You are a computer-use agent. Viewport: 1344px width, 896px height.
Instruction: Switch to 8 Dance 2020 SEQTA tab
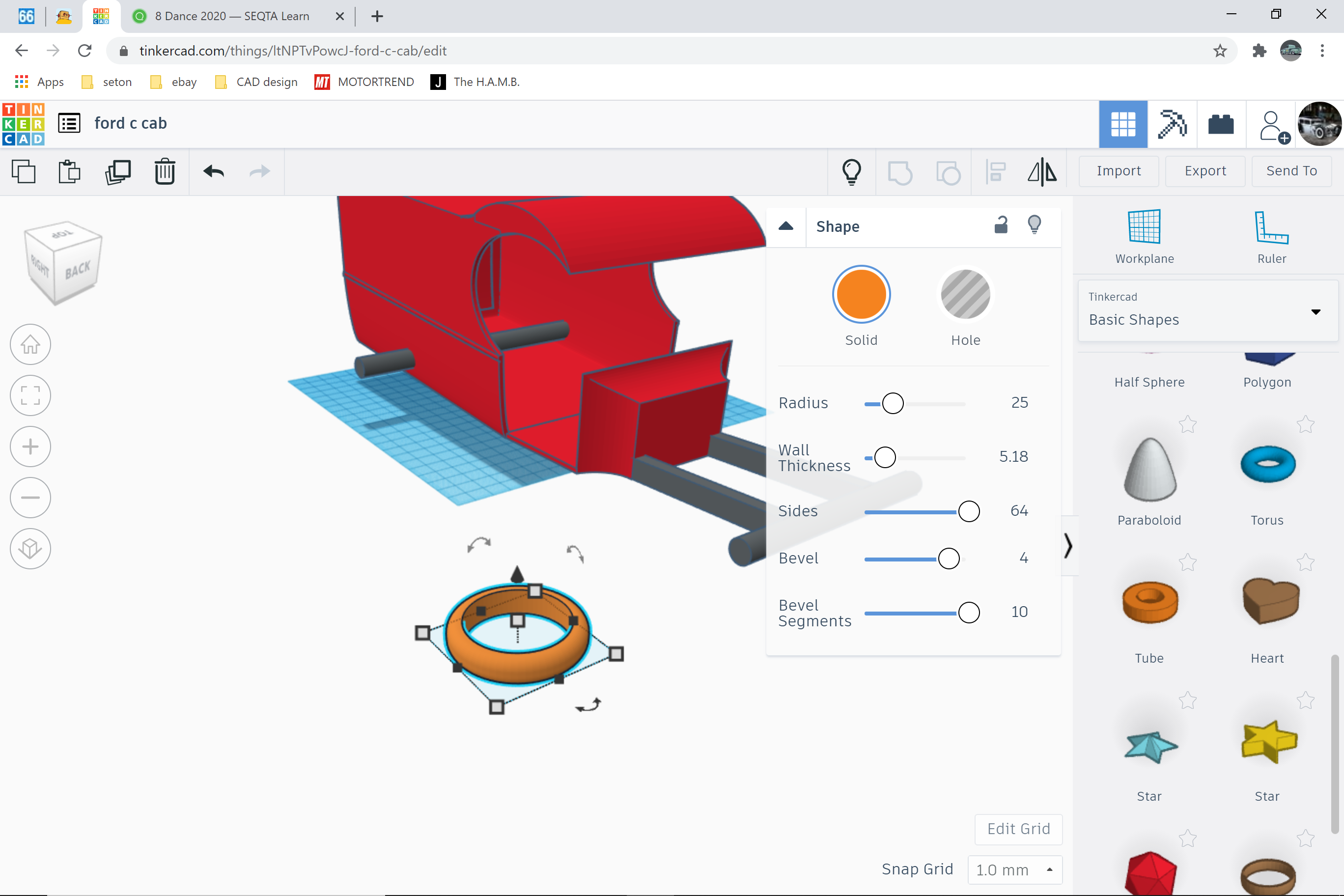[x=232, y=16]
